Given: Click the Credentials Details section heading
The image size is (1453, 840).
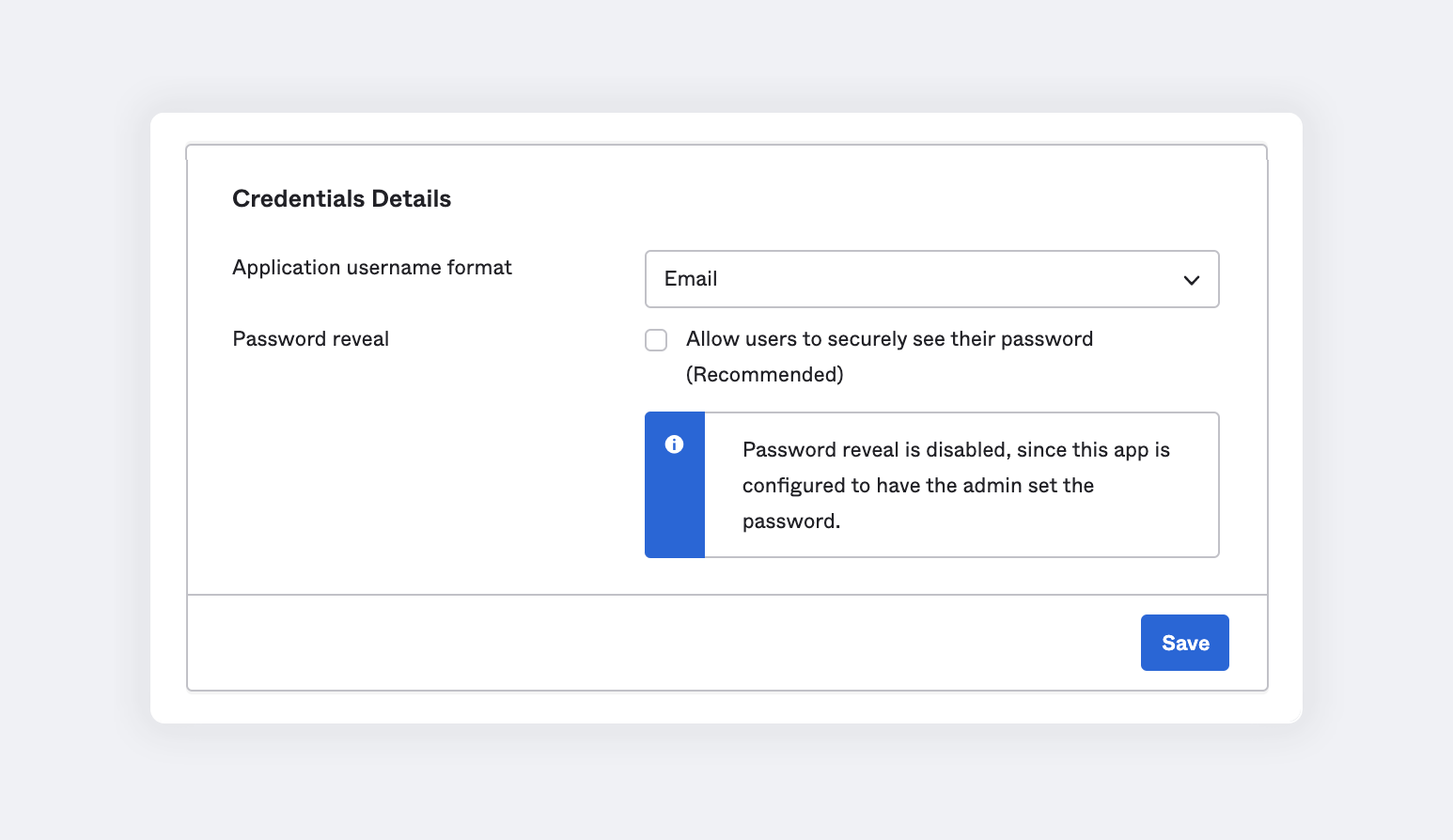Looking at the screenshot, I should 341,198.
